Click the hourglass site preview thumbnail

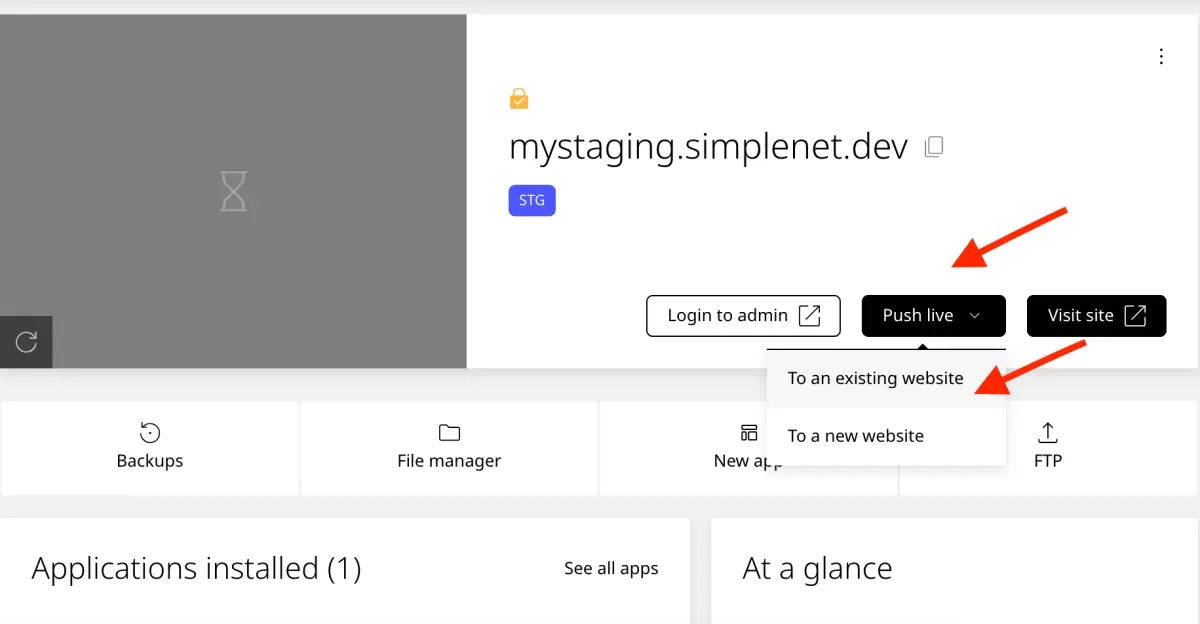coord(233,191)
